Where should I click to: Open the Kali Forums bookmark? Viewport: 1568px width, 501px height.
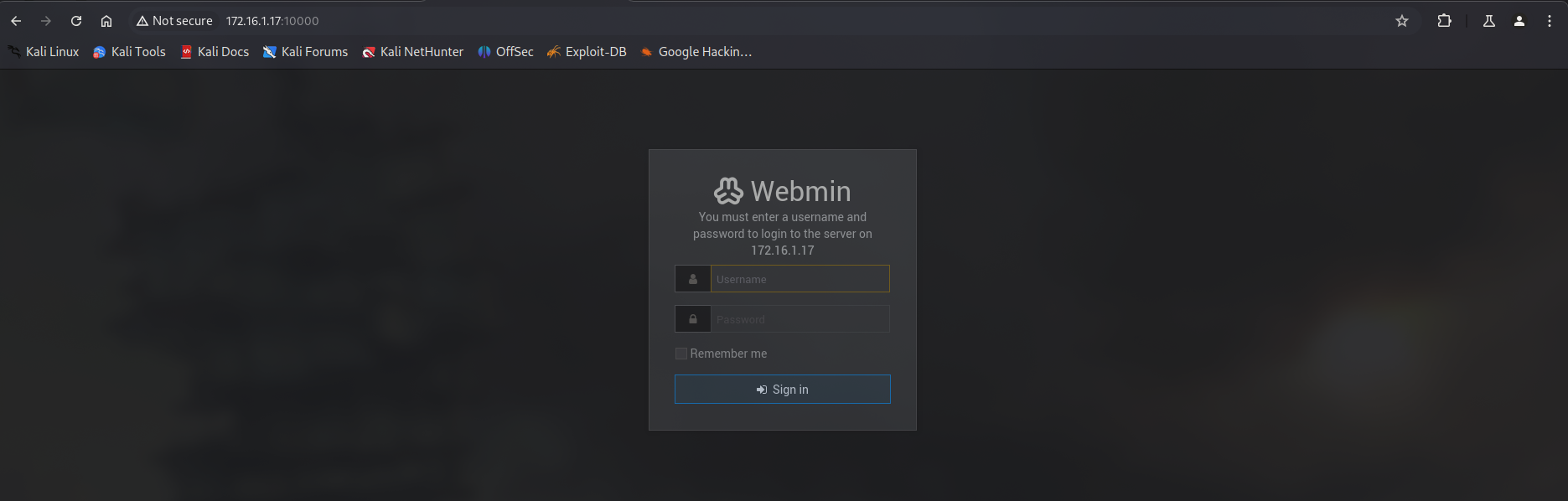coord(306,52)
